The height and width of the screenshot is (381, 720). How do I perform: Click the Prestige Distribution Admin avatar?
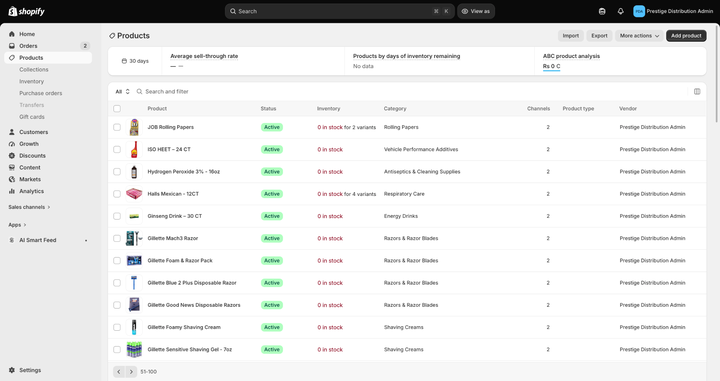639,11
